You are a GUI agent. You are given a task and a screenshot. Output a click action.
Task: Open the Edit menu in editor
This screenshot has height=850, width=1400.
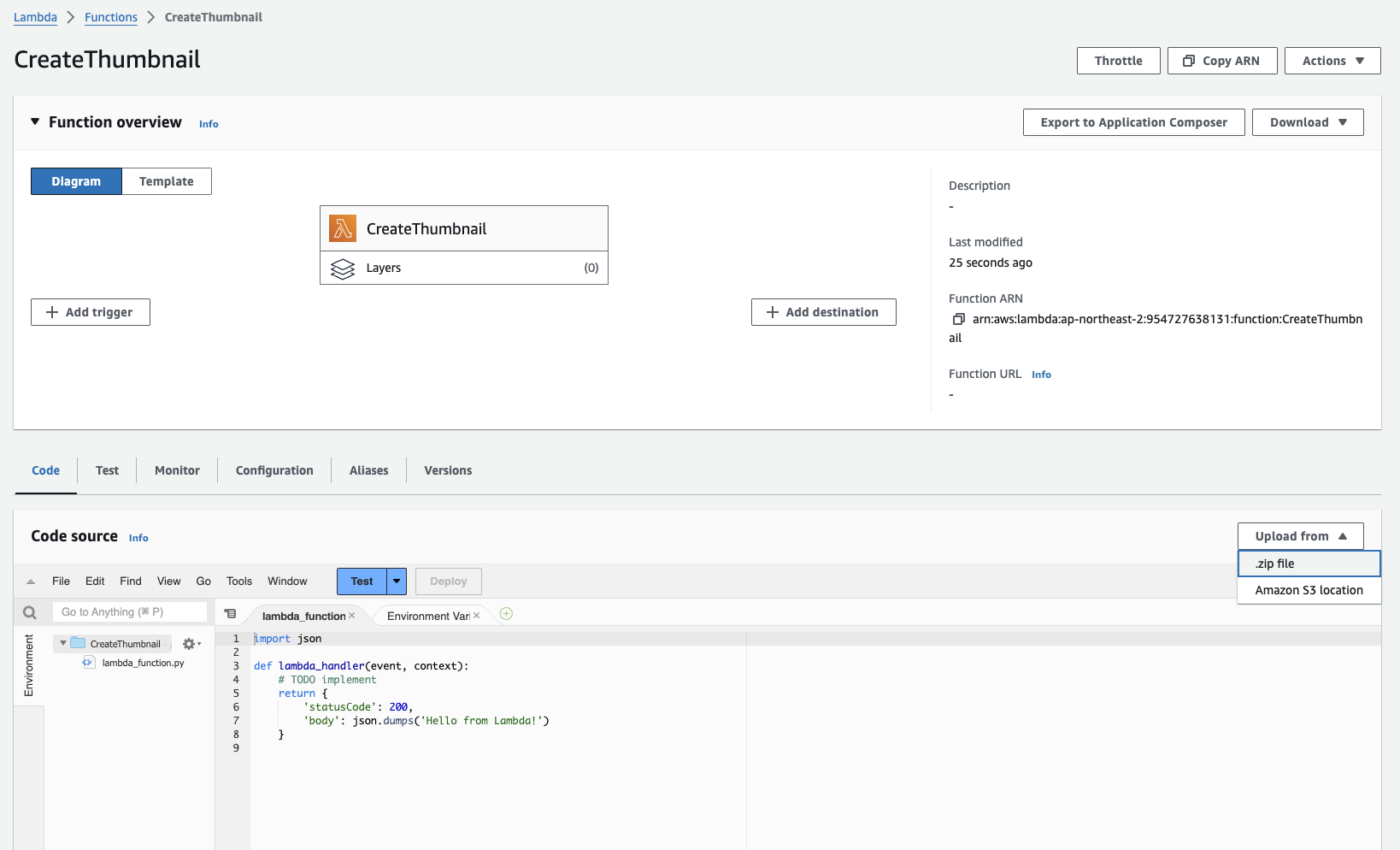pos(95,581)
